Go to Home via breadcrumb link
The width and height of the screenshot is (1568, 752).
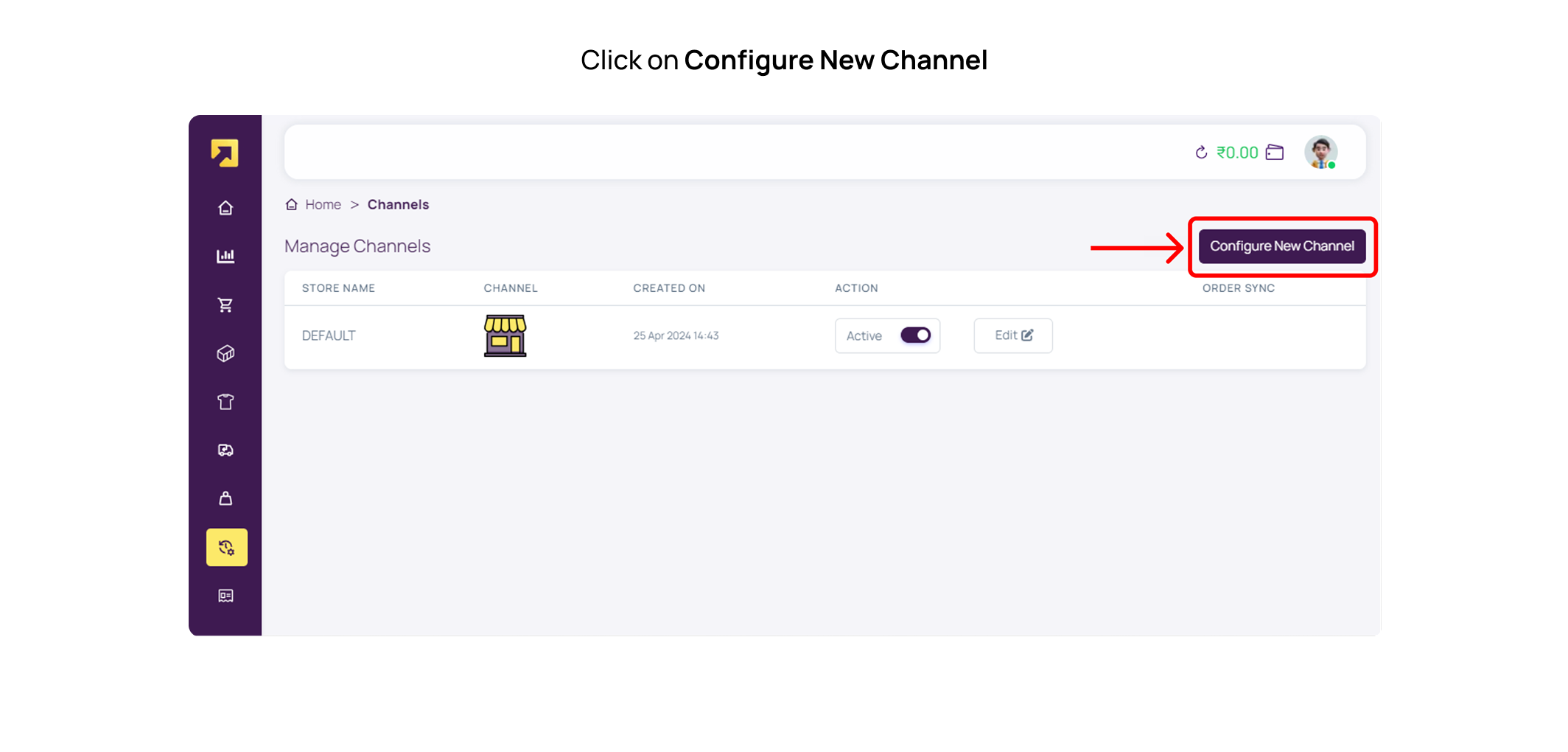tap(323, 204)
